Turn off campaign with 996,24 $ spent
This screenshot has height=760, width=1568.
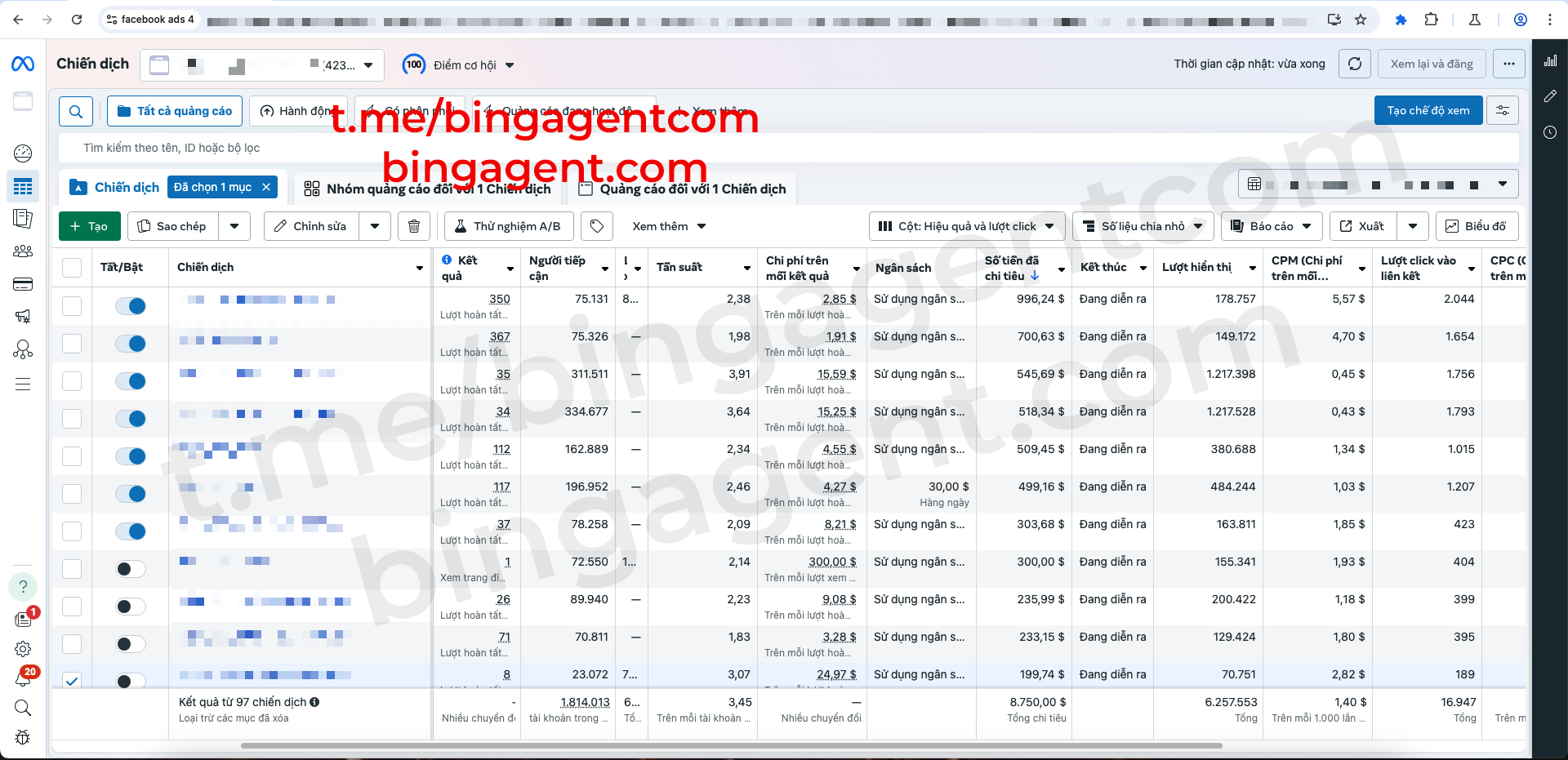(x=131, y=306)
